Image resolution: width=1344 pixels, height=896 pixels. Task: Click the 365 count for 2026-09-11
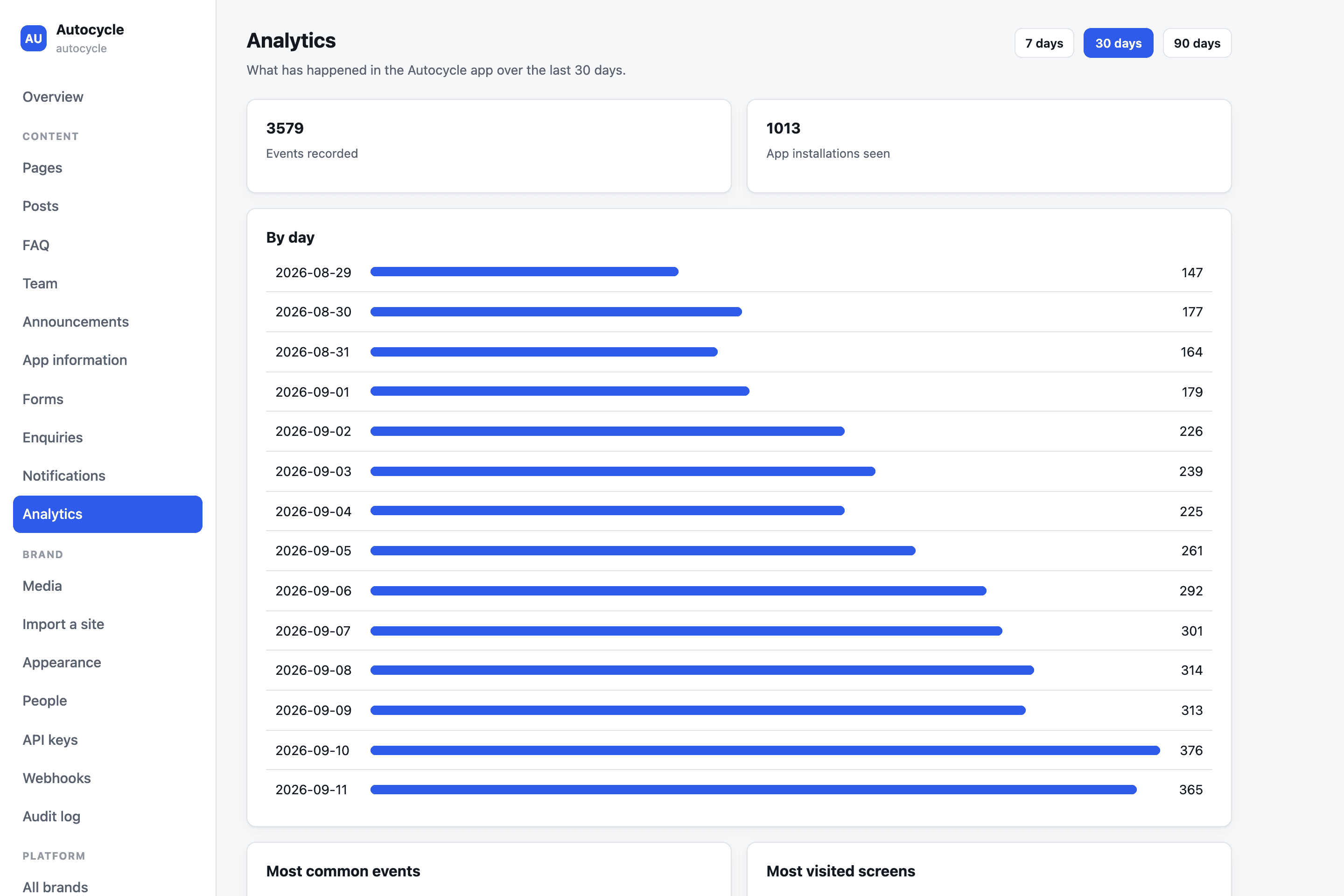[1191, 790]
